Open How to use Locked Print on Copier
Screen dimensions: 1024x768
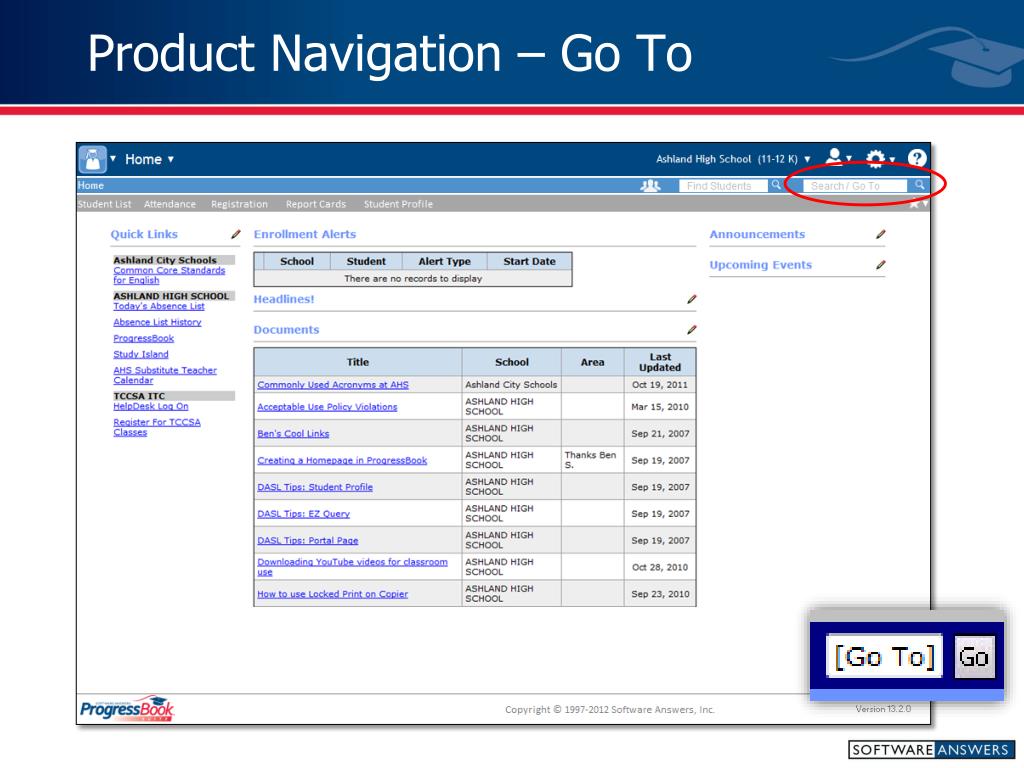(x=332, y=594)
